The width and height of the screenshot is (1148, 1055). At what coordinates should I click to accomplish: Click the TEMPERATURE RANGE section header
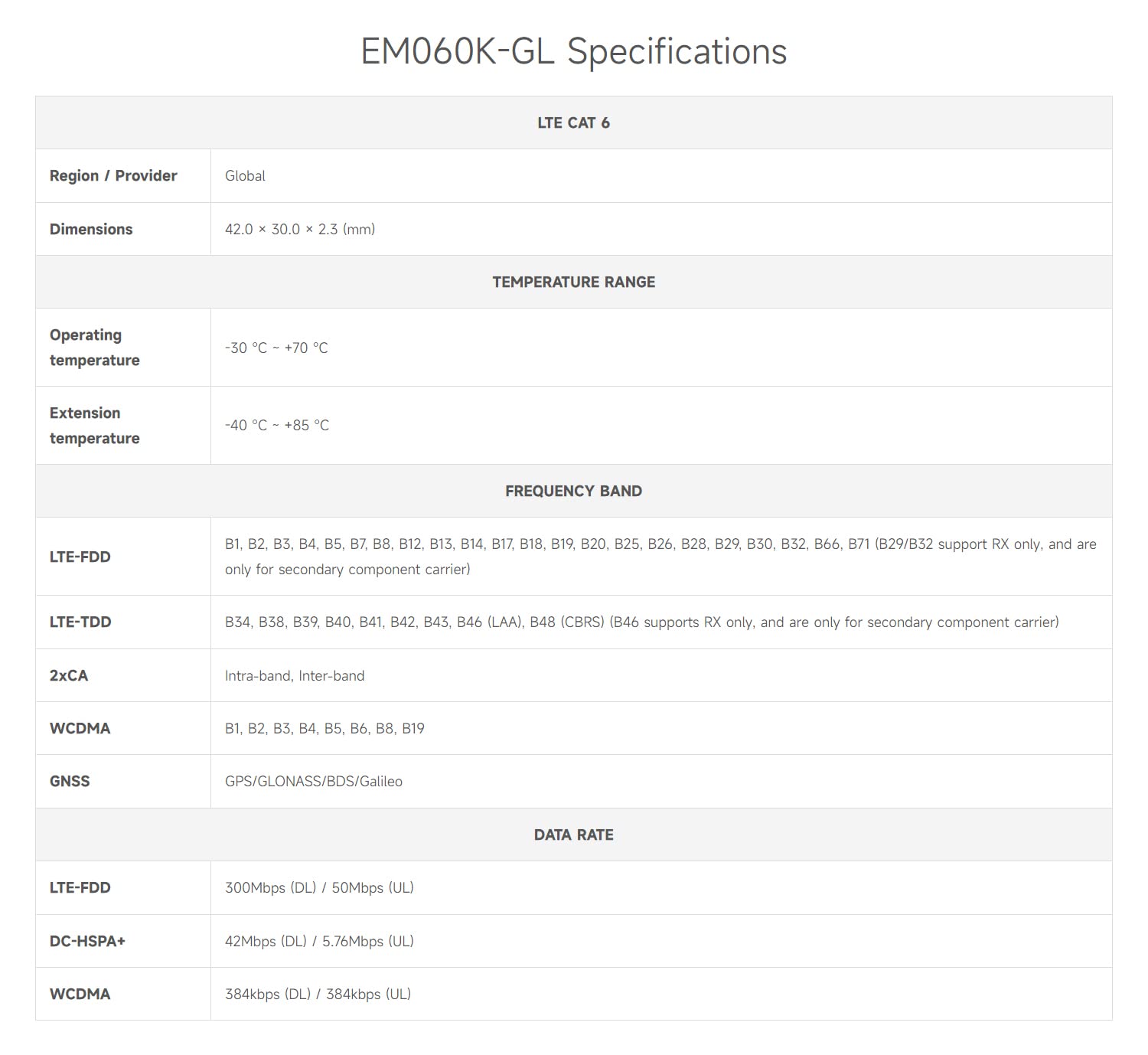(573, 282)
